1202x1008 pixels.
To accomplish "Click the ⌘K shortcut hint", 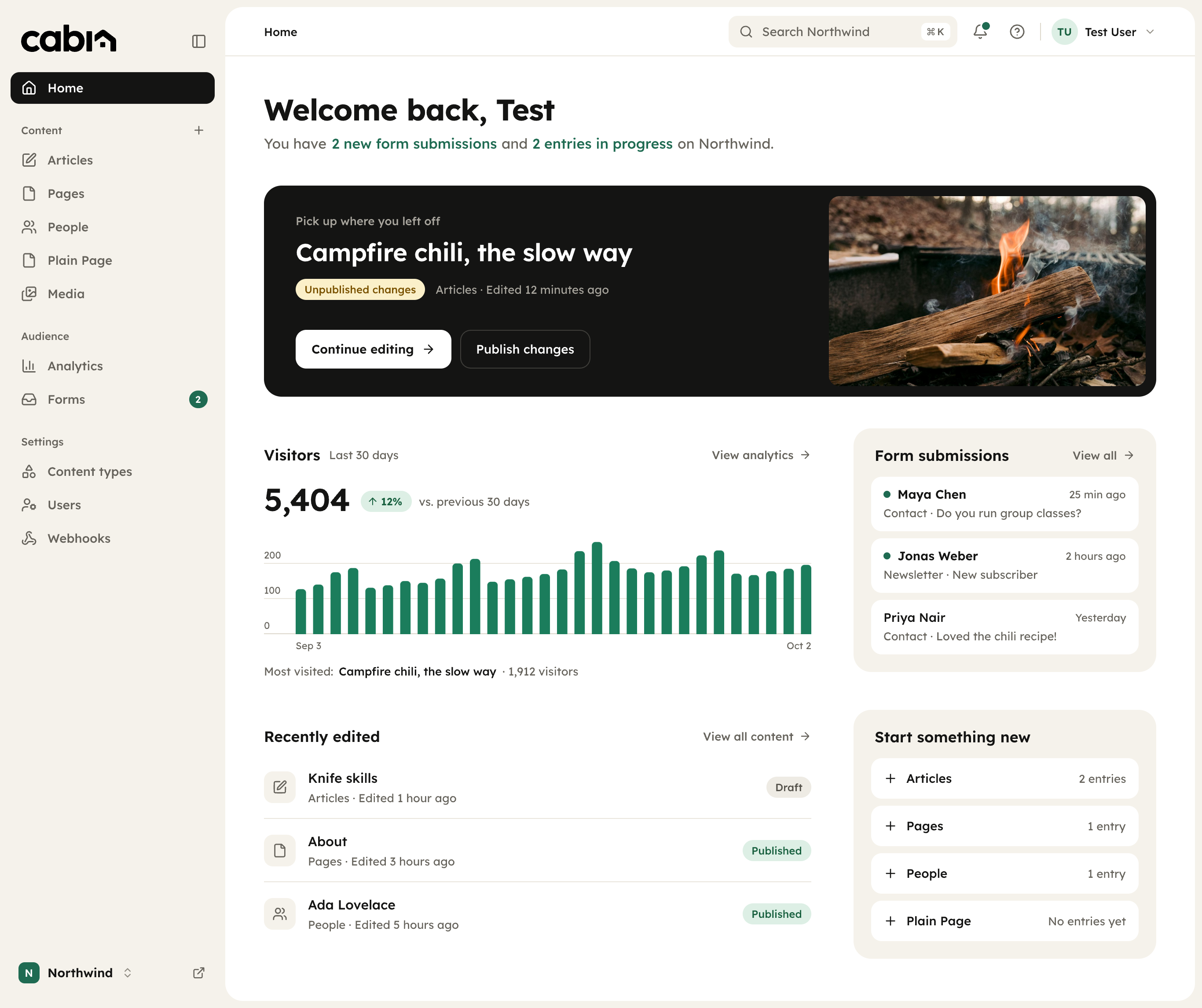I will coord(935,32).
